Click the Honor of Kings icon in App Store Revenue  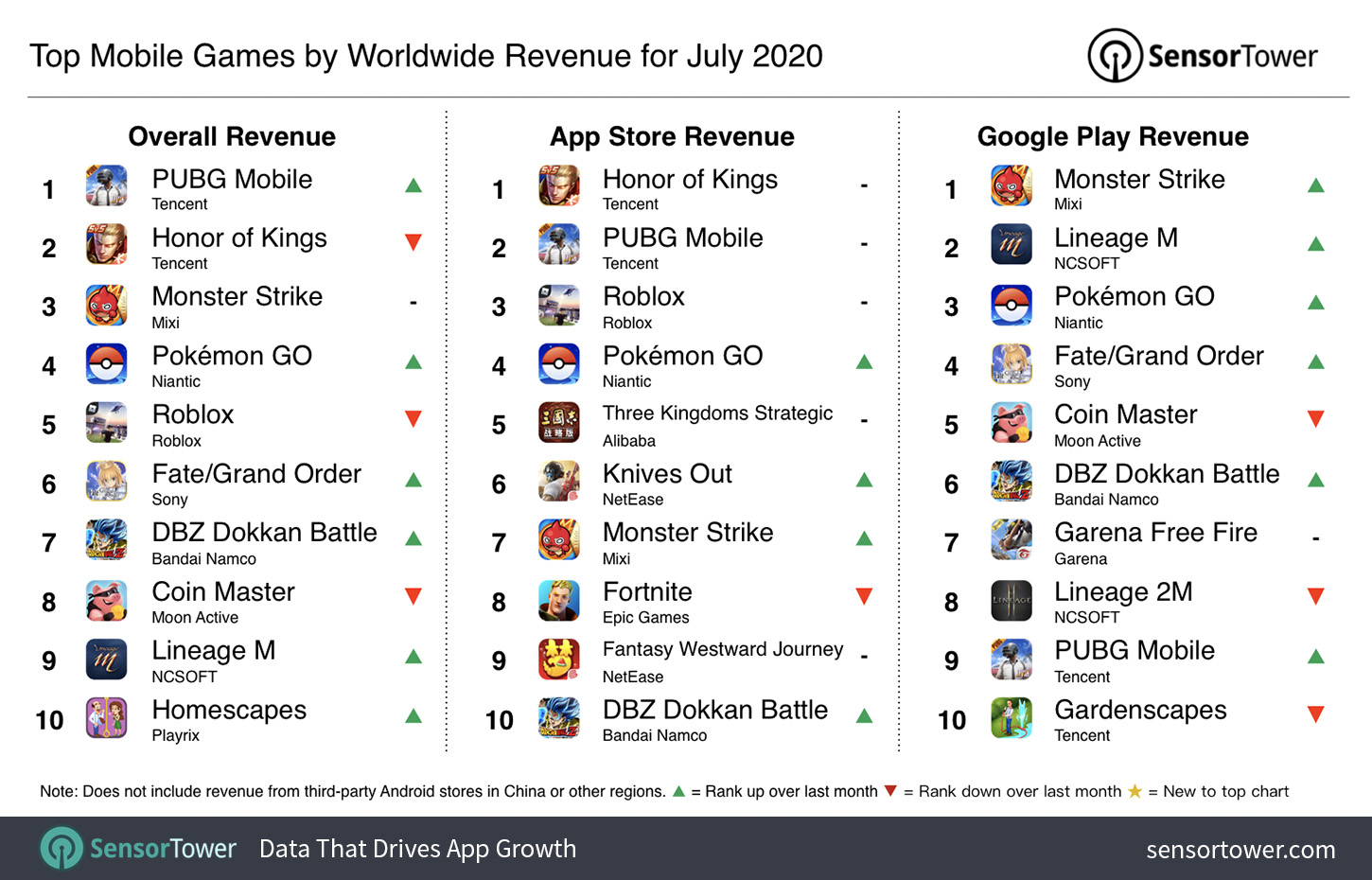coord(558,186)
